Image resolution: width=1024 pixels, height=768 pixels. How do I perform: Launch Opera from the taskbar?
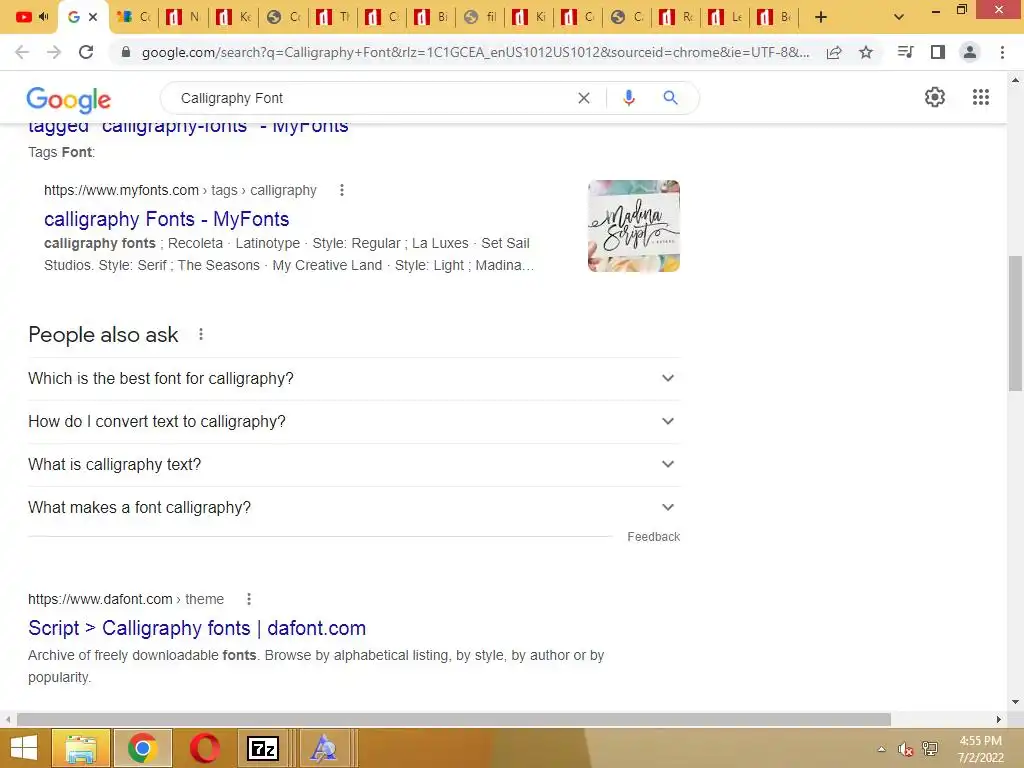tap(204, 748)
